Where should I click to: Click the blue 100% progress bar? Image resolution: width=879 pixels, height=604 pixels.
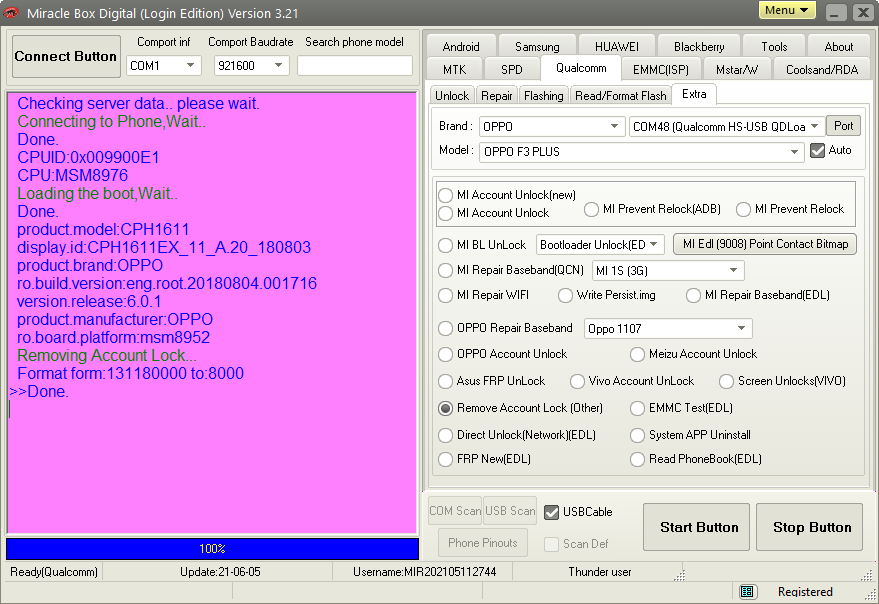pyautogui.click(x=212, y=548)
